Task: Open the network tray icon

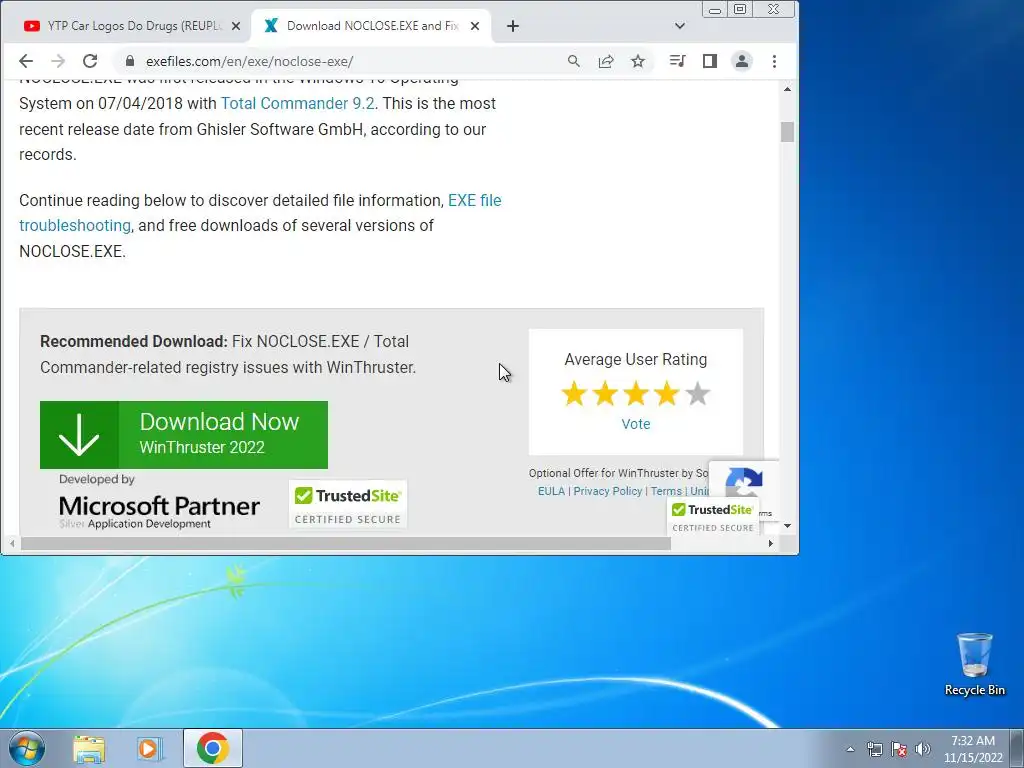Action: pos(874,749)
